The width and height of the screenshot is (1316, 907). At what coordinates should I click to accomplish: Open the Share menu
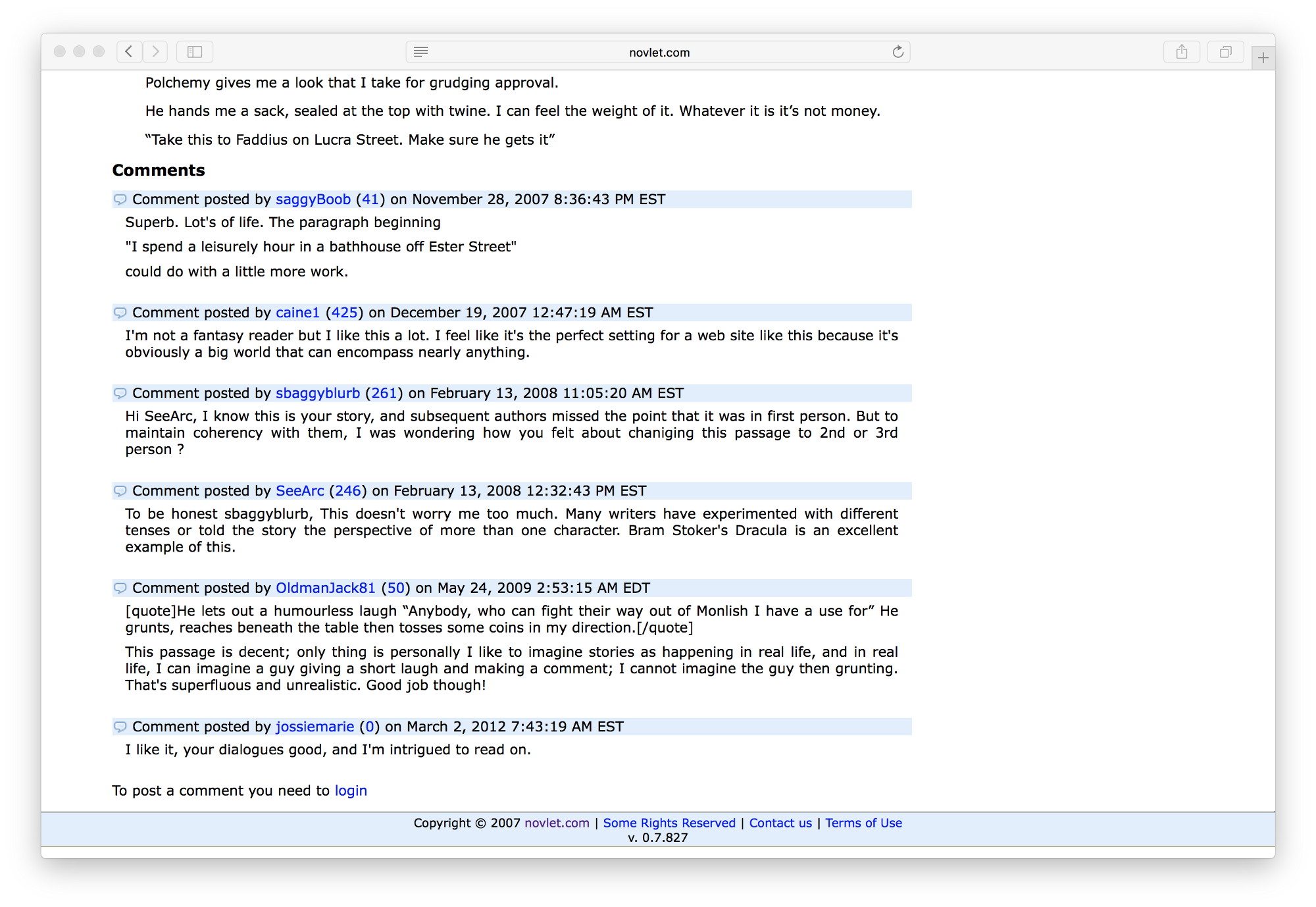coord(1182,51)
